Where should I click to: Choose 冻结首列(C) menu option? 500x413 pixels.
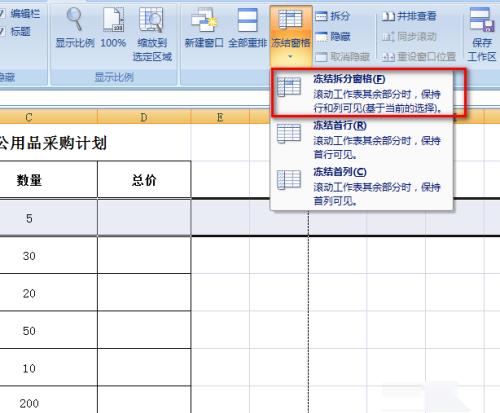coord(362,186)
